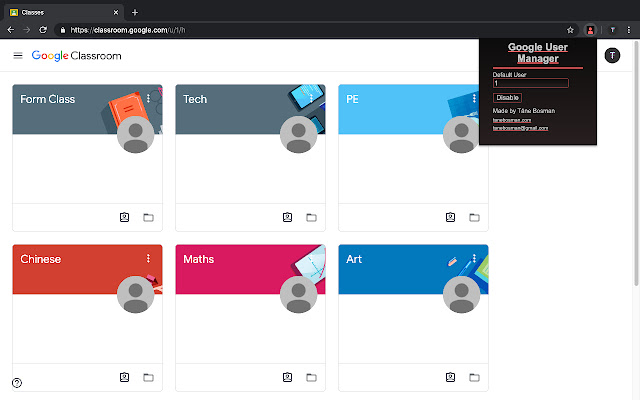Expand the Form Class three-dot options
640x400 pixels.
pyautogui.click(x=148, y=99)
